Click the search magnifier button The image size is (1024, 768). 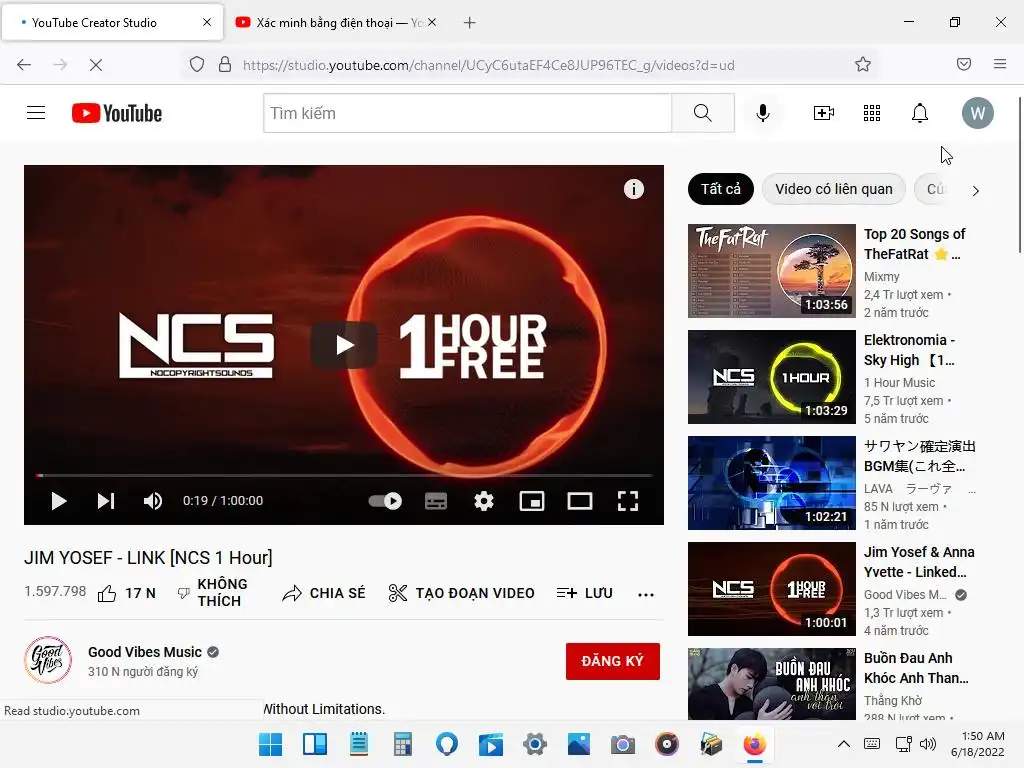point(703,113)
